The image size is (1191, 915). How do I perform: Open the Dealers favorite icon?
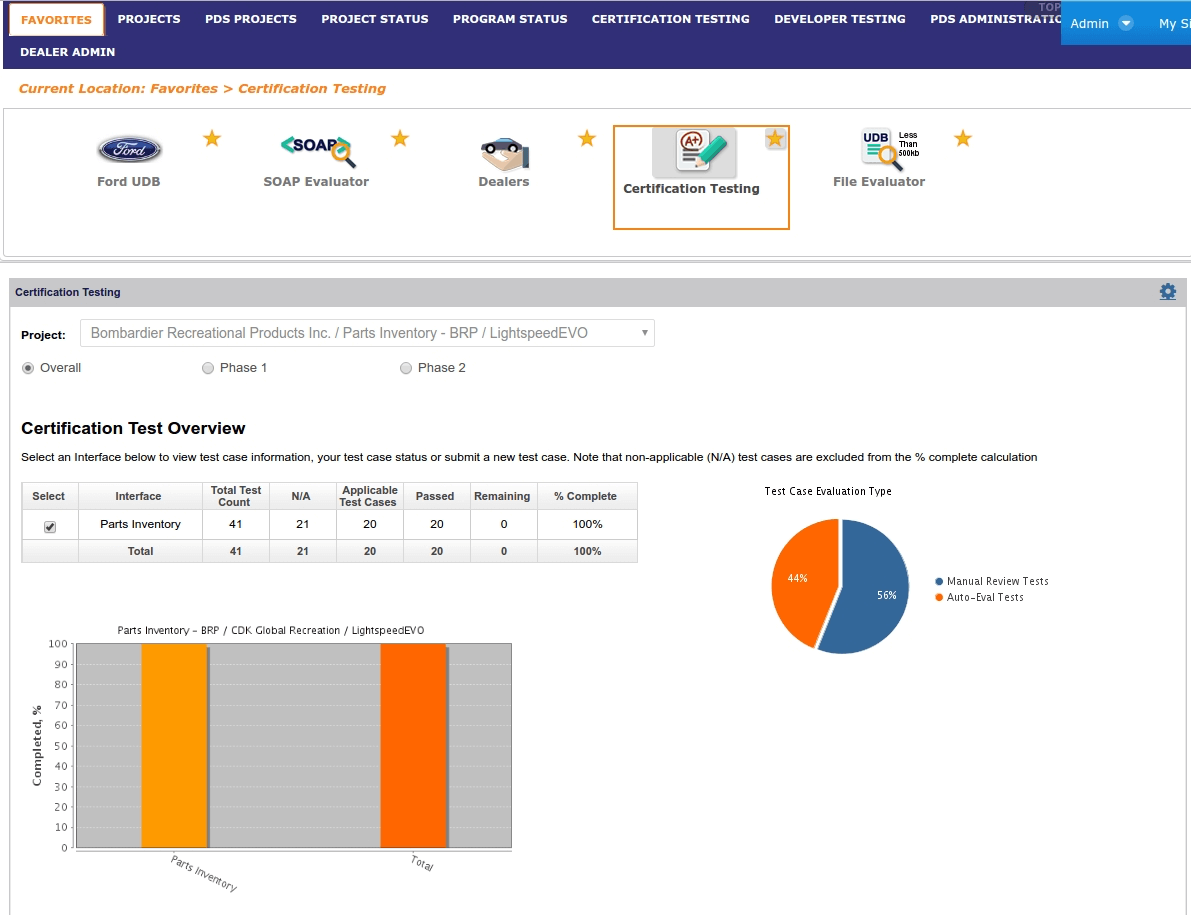[x=504, y=154]
